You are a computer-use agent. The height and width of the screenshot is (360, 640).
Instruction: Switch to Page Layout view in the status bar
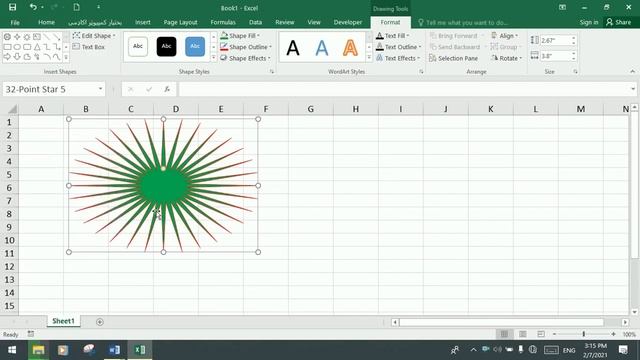click(x=522, y=334)
